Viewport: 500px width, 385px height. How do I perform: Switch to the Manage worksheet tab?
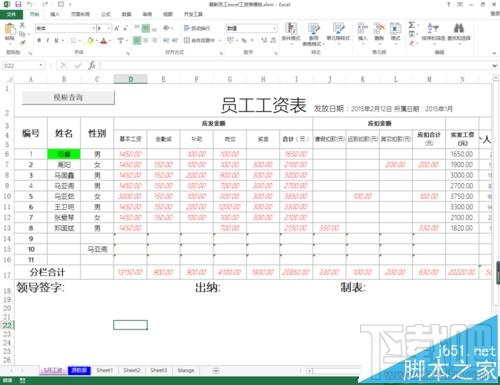186,370
